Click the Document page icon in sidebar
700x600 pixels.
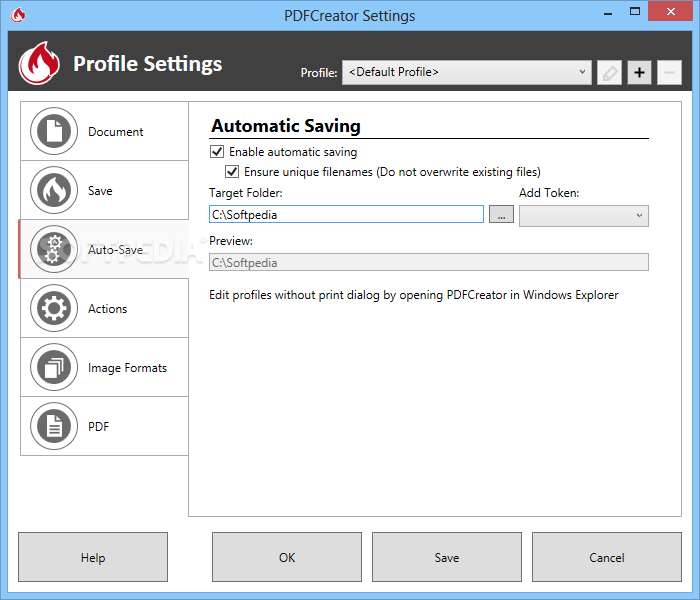(54, 131)
